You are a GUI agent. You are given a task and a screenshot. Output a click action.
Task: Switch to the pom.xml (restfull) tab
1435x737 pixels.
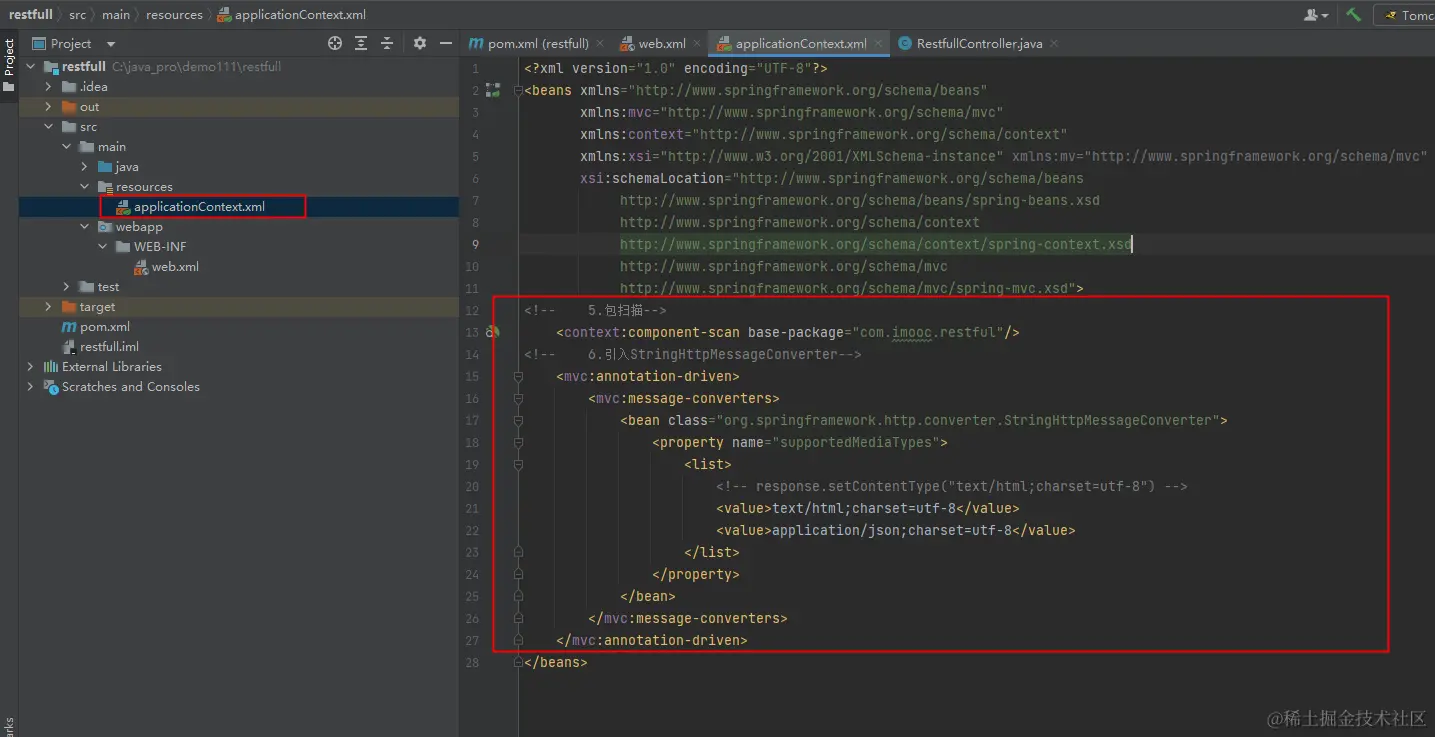coord(537,44)
